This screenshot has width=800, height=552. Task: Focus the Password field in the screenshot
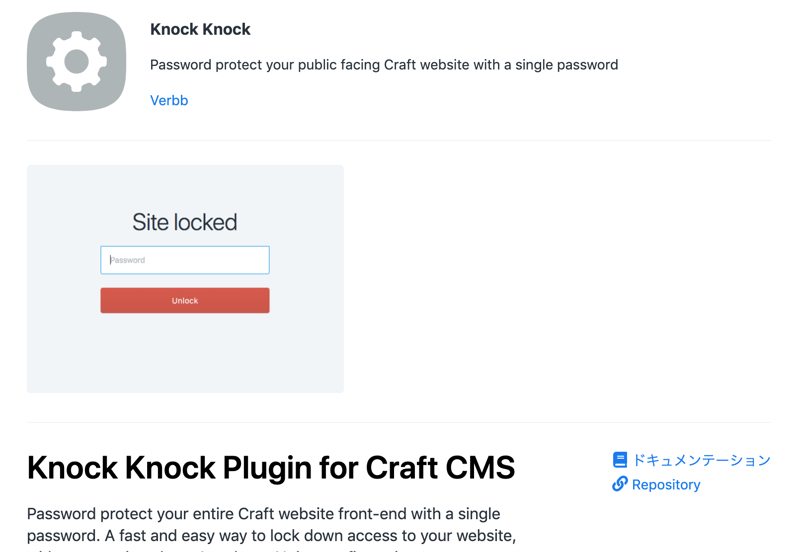point(185,260)
